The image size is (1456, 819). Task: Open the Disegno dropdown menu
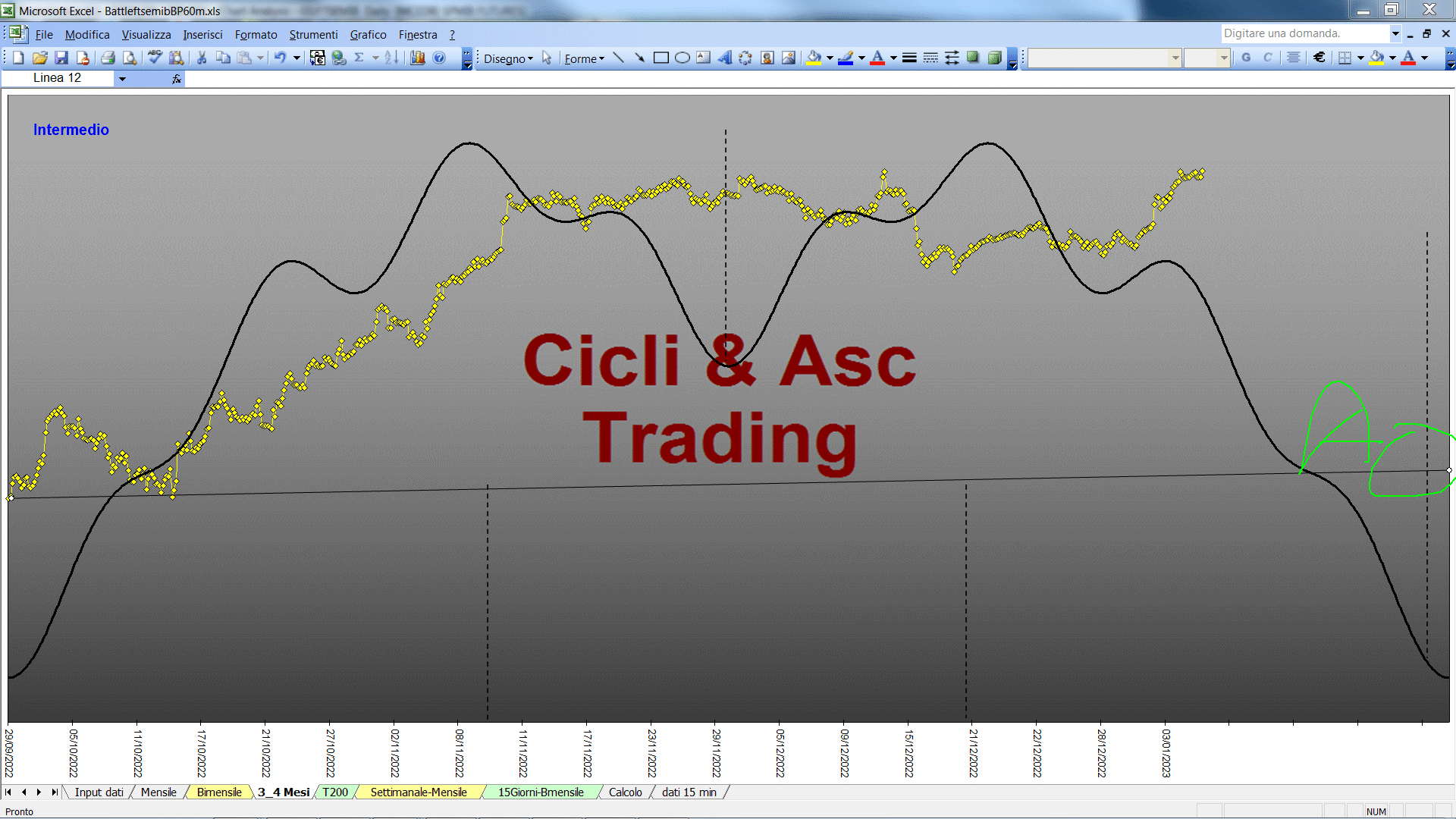[508, 58]
